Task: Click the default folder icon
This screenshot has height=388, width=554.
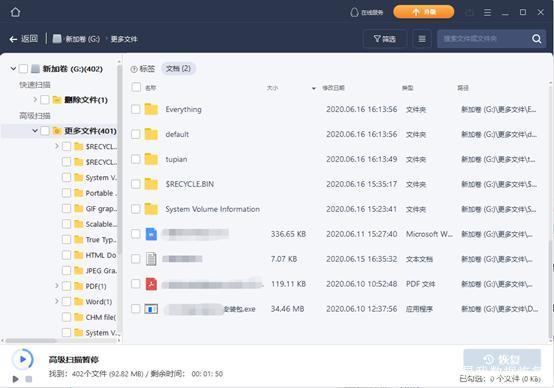Action: tap(151, 134)
